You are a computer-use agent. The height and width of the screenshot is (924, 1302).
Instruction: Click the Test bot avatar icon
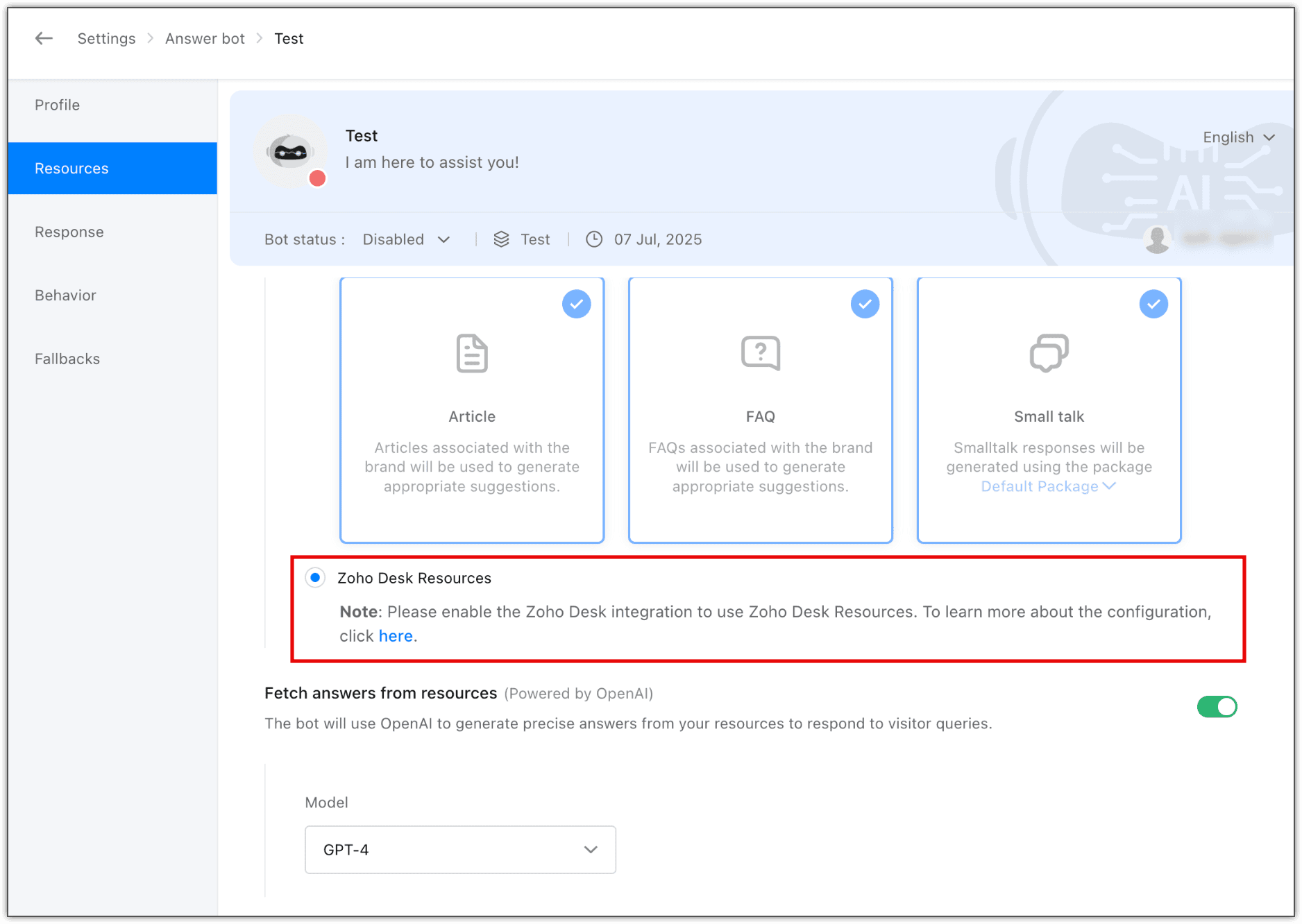pyautogui.click(x=290, y=151)
